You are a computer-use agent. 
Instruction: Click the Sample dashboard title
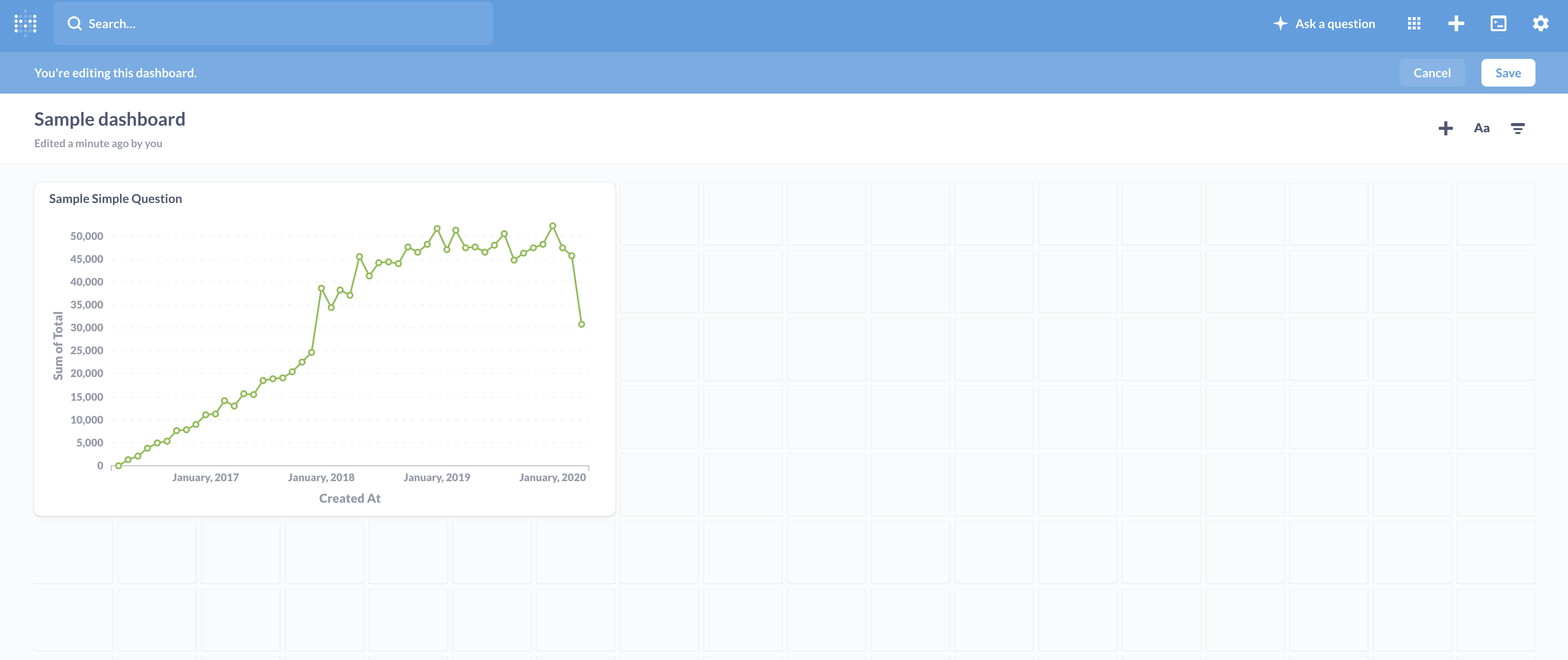click(109, 120)
